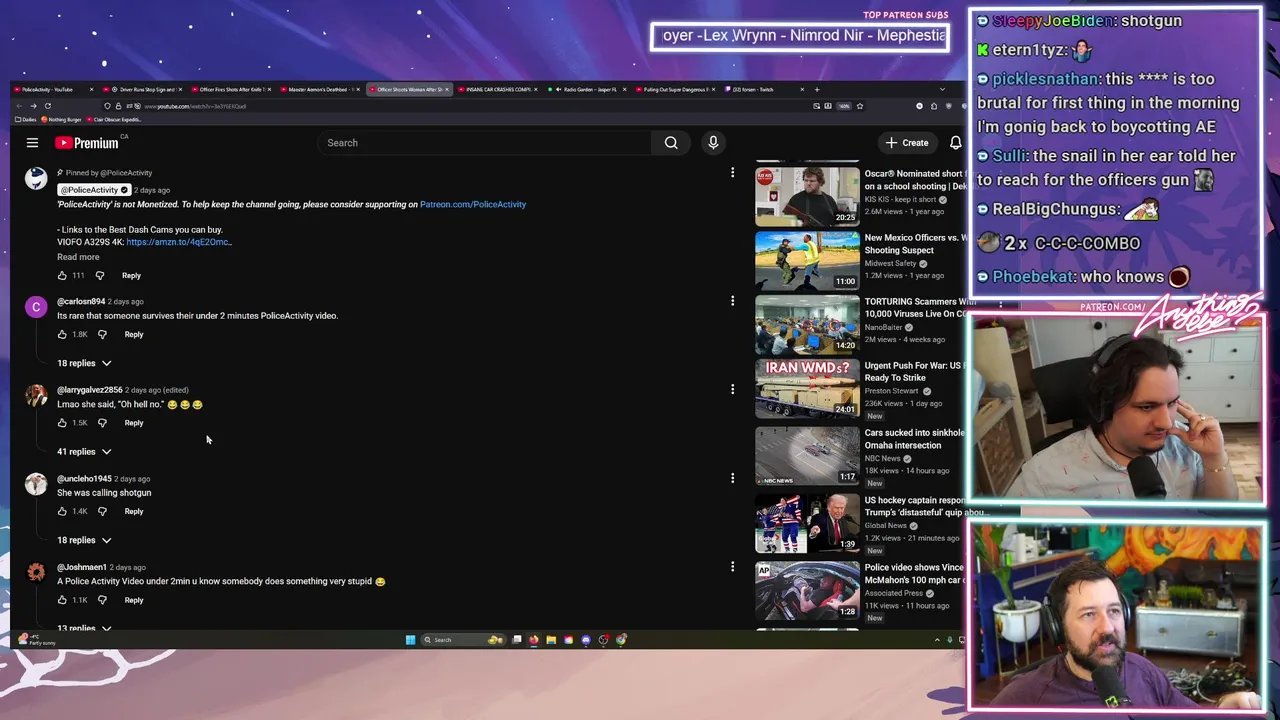Switch to forsen - Twitch tab
The width and height of the screenshot is (1280, 720).
click(x=763, y=90)
